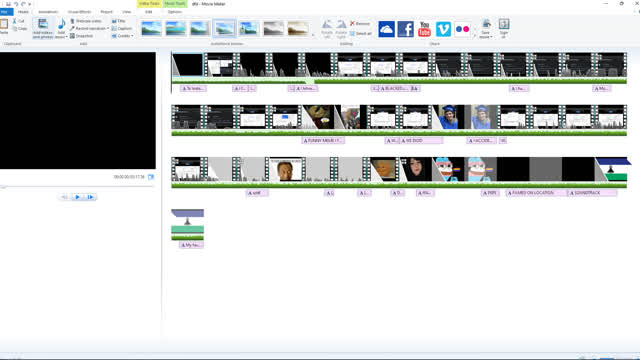Click the Cut scissors icon
The image size is (640, 360).
[x=15, y=21]
